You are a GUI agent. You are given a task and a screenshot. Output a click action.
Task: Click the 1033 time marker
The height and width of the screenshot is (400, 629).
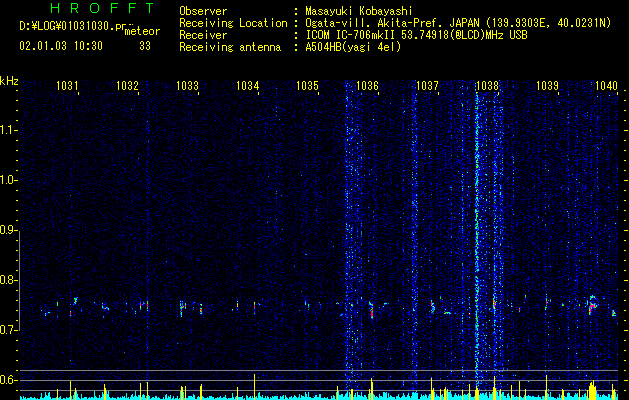[x=187, y=86]
